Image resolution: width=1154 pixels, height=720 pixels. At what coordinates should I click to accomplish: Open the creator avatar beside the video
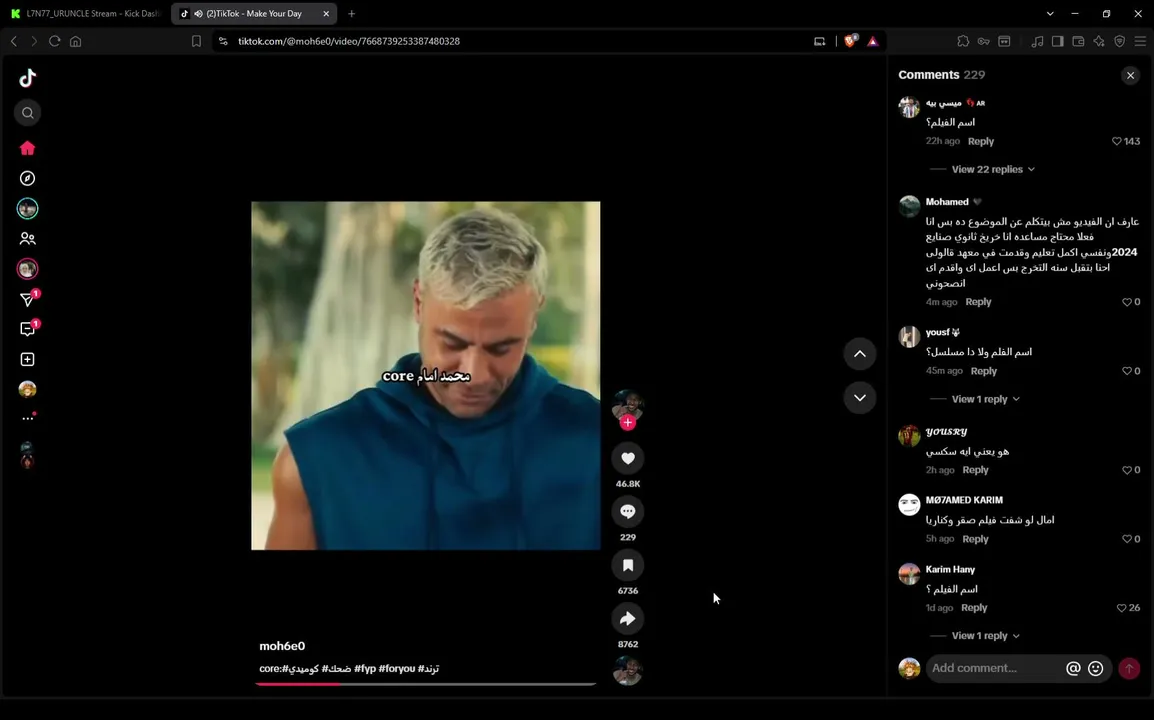pos(628,404)
